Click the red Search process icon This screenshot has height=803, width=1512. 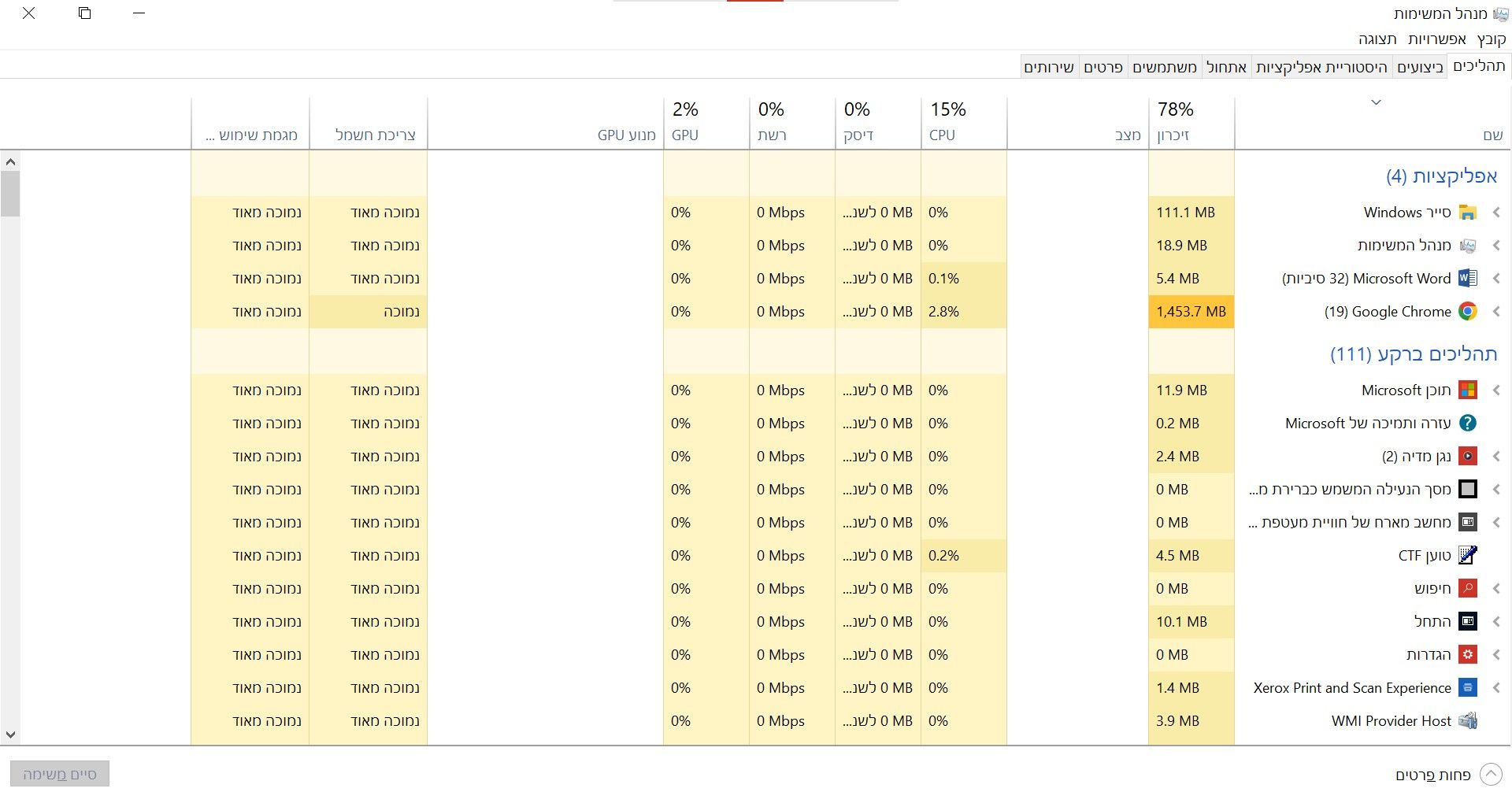pyautogui.click(x=1467, y=589)
